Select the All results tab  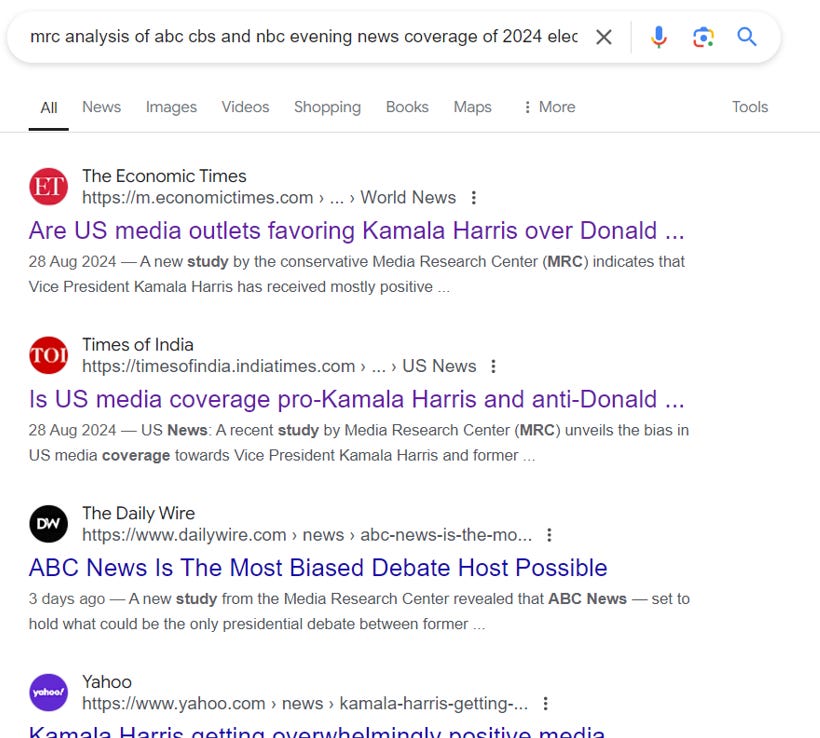49,108
